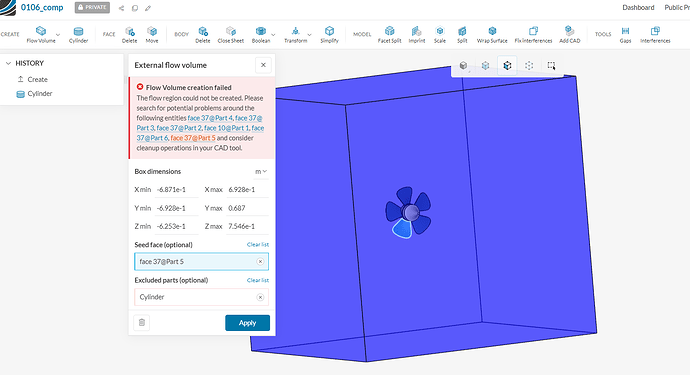
Task: Click the share project icon
Action: tap(121, 8)
